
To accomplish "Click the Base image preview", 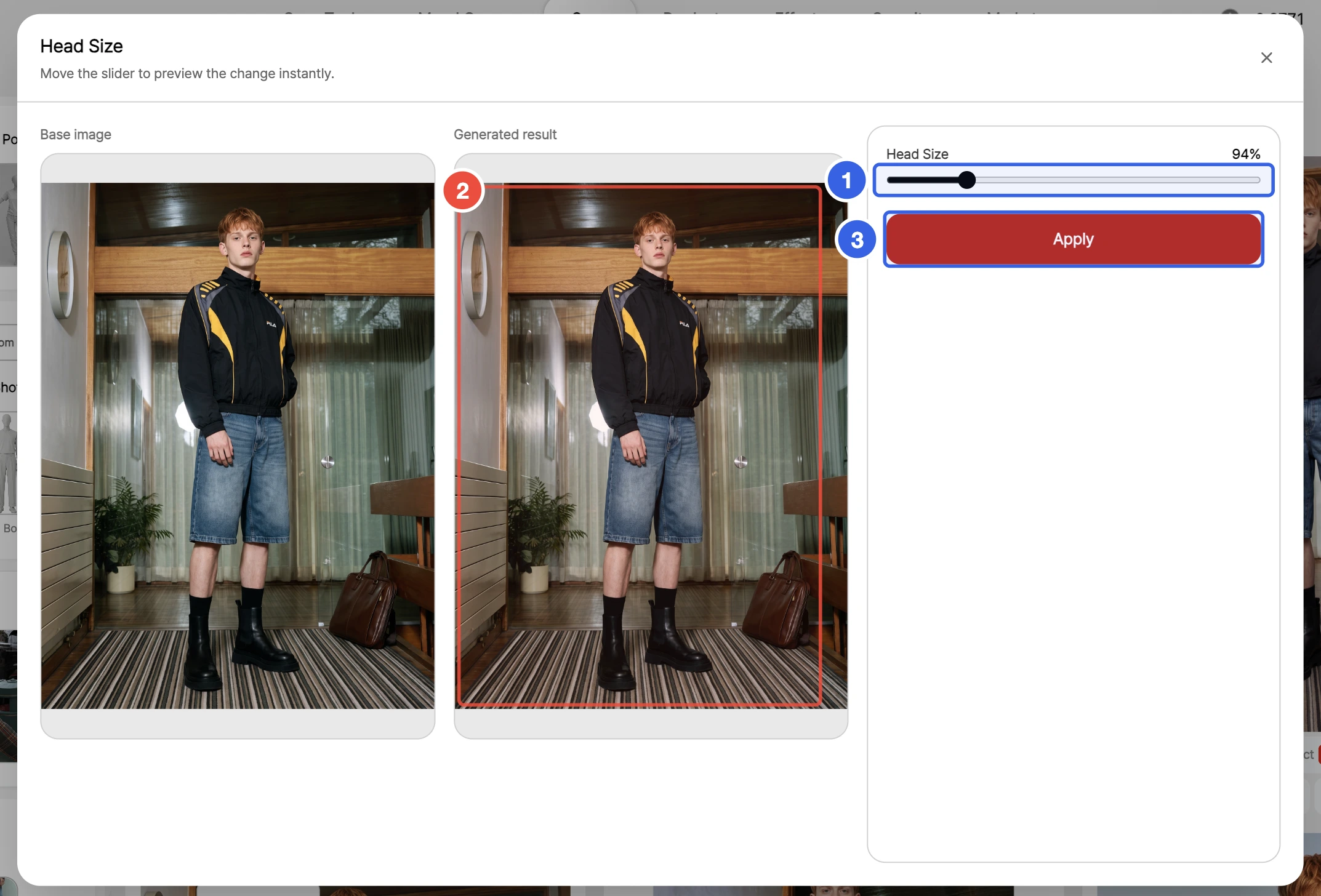I will click(x=238, y=446).
